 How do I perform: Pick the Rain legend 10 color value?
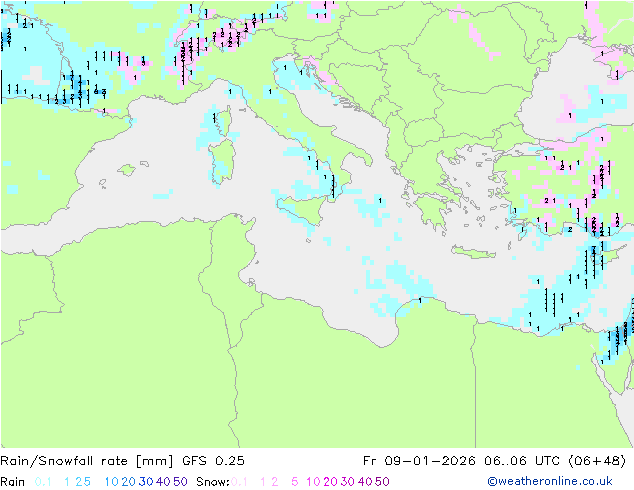[x=111, y=482]
